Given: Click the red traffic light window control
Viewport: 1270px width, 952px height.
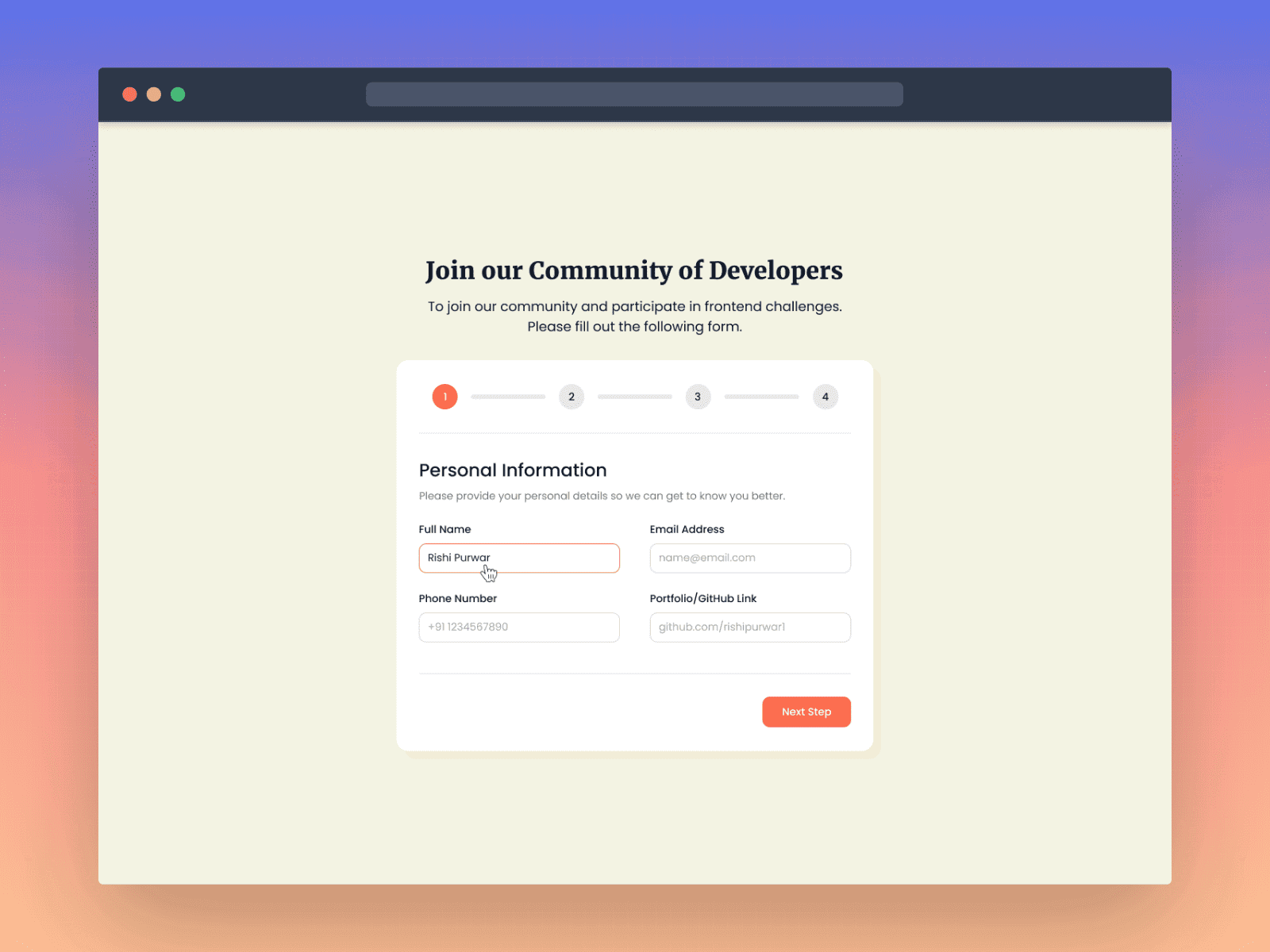Looking at the screenshot, I should (129, 94).
